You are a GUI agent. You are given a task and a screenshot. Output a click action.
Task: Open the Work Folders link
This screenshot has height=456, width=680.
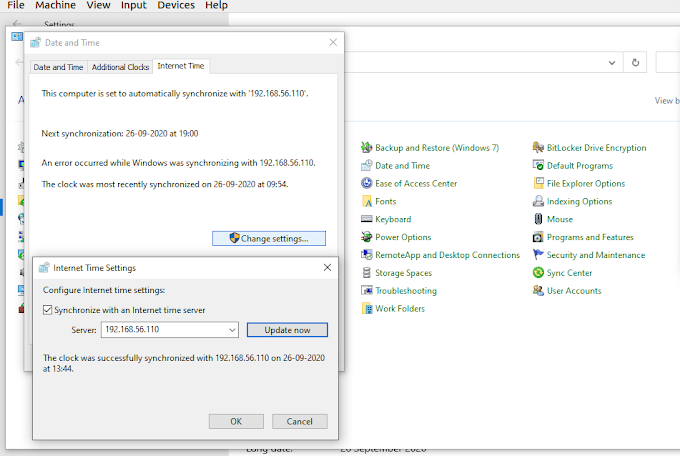[400, 308]
